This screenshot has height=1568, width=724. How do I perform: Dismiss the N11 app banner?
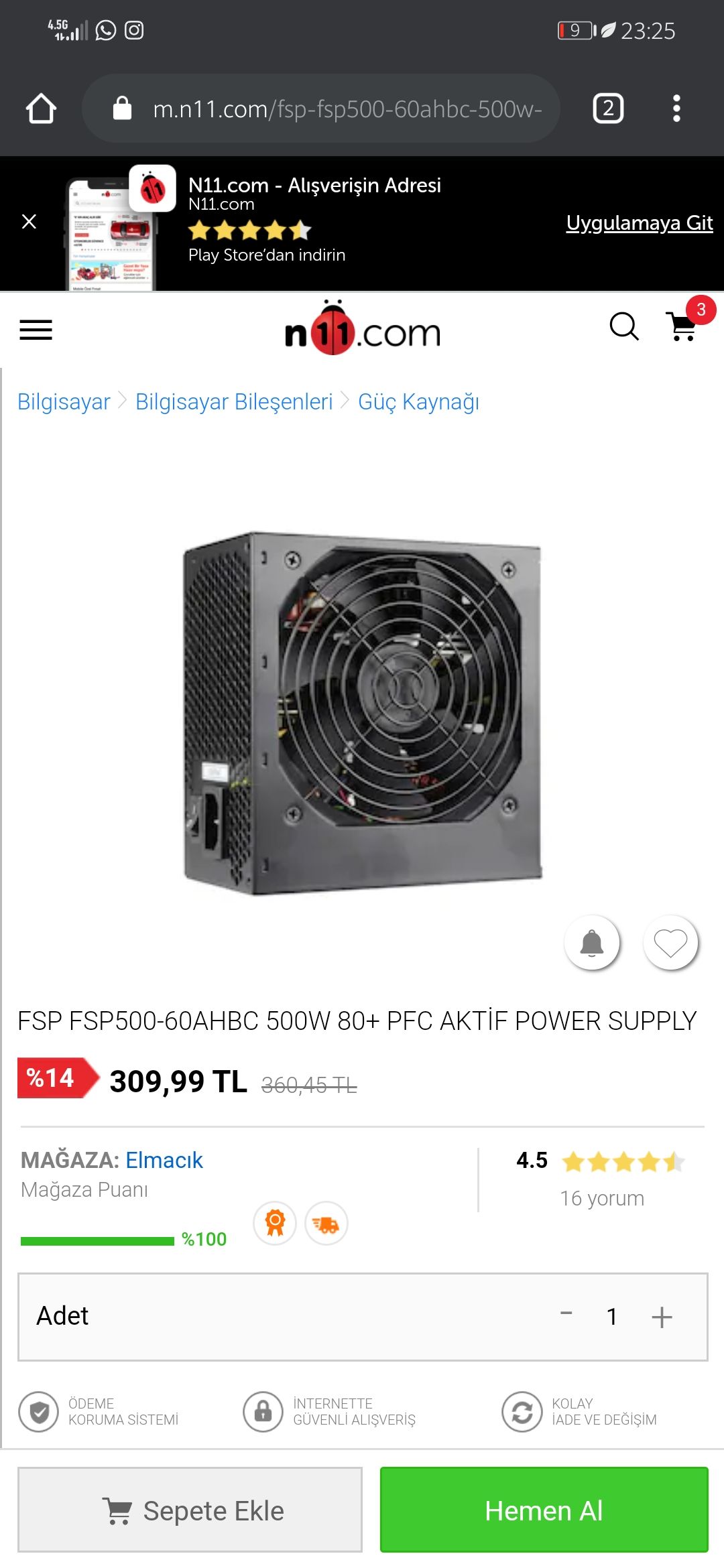[29, 222]
